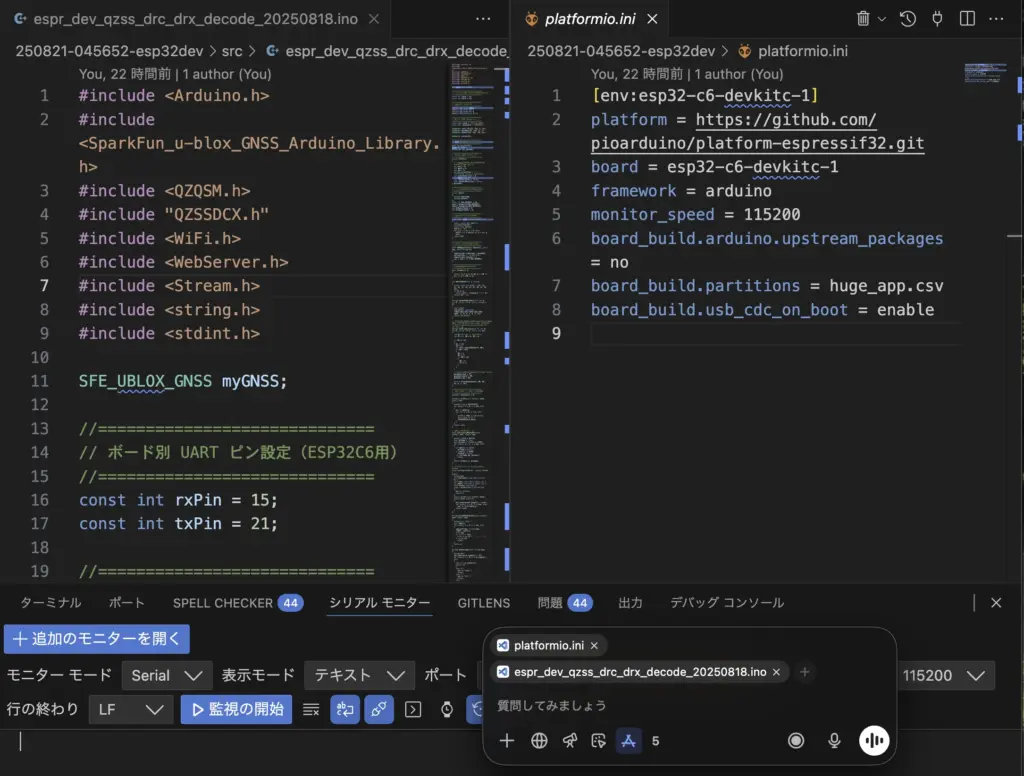This screenshot has width=1024, height=776.
Task: Remove platformio.ini chip from chat popup
Action: click(x=594, y=645)
